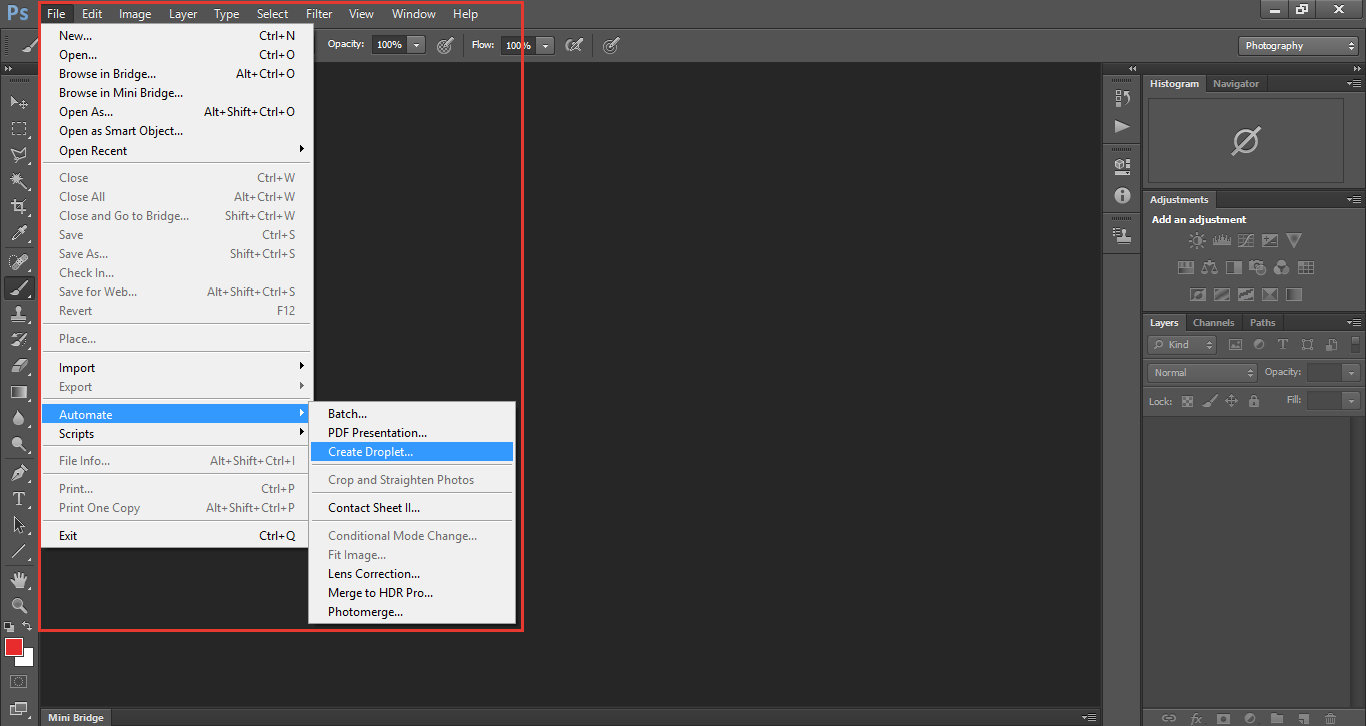Select the Healing Brush tool
Screen dimensions: 1366x726
19,262
